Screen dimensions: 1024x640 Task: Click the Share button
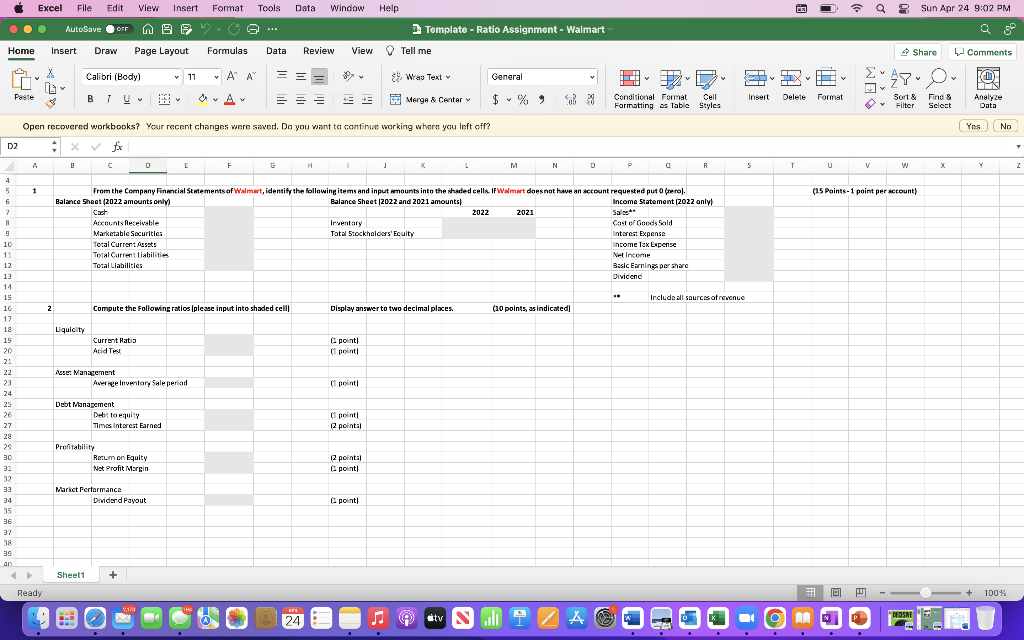(919, 50)
